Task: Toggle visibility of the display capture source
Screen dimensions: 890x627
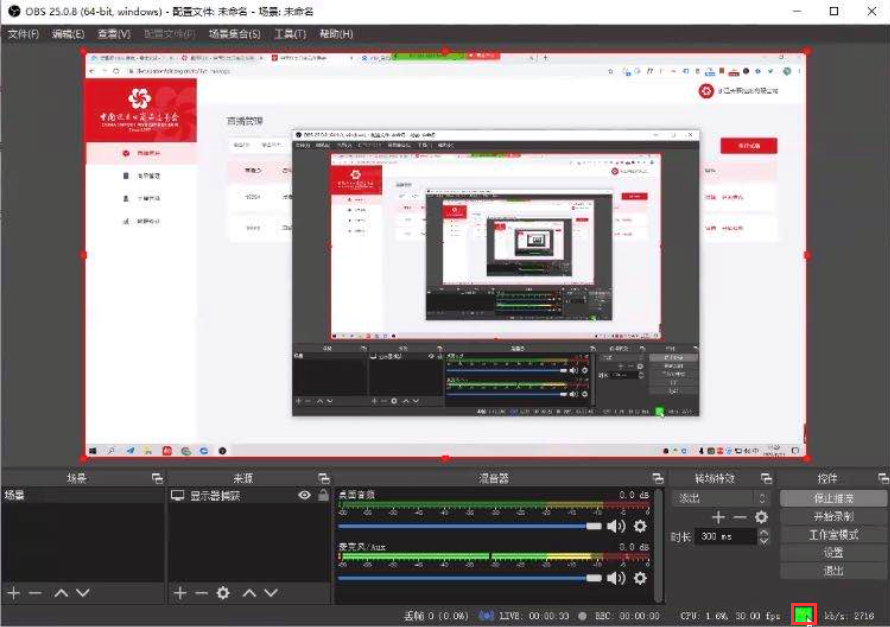Action: 304,495
